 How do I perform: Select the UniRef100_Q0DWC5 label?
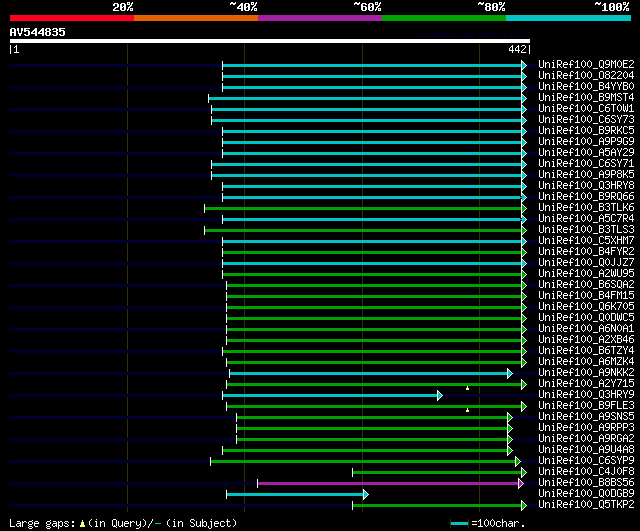[586, 318]
